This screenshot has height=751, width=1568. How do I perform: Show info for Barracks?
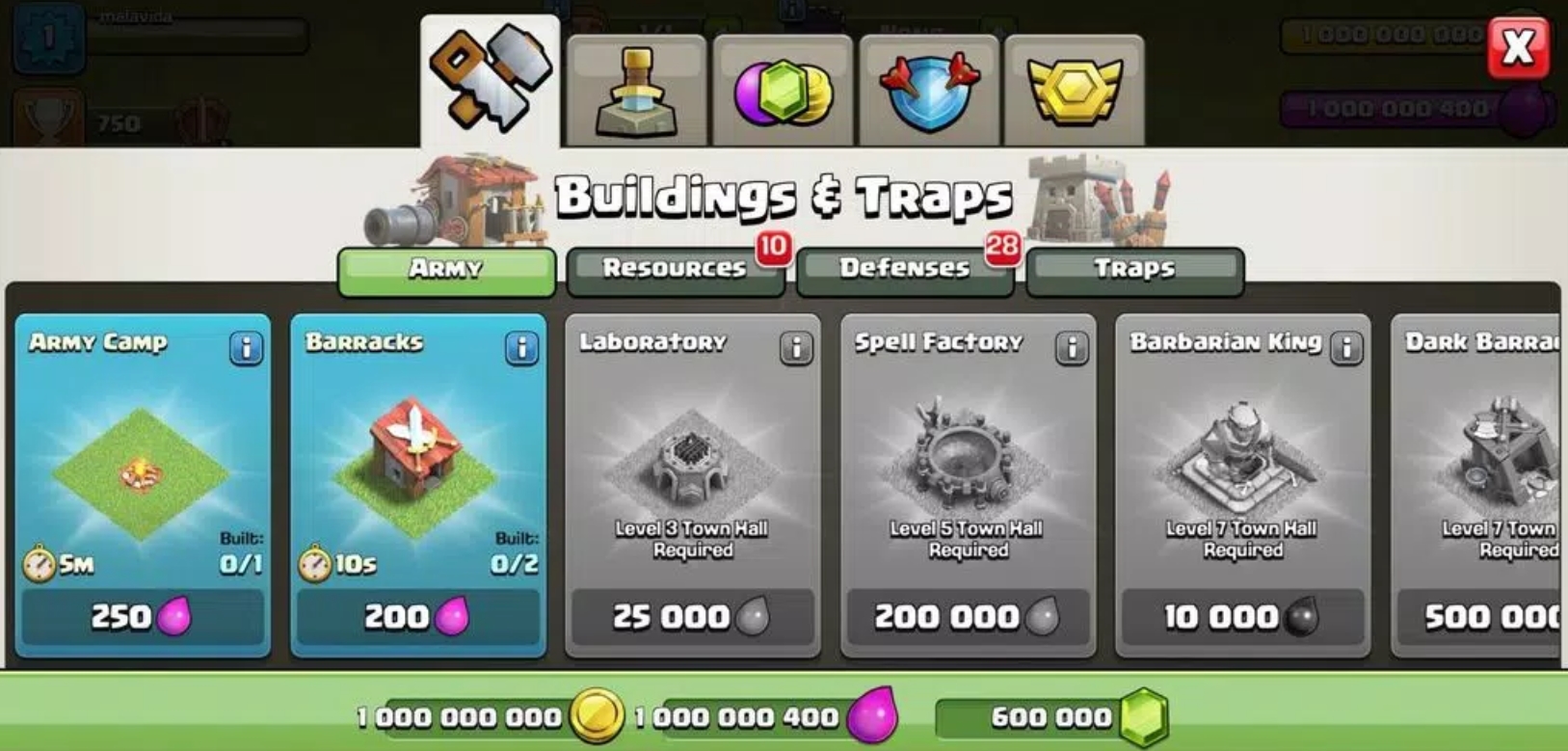(x=521, y=348)
